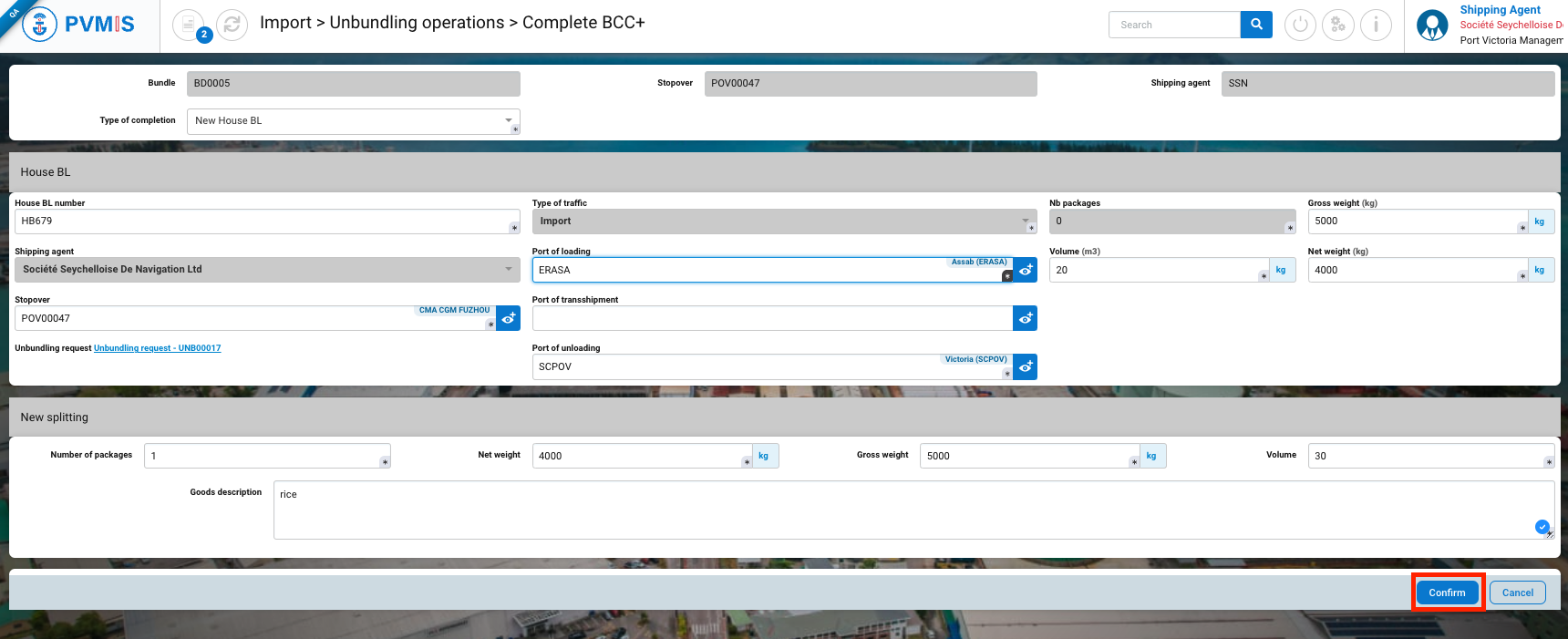1568x639 pixels.
Task: Click the Shipping Agent user avatar
Action: tap(1431, 26)
